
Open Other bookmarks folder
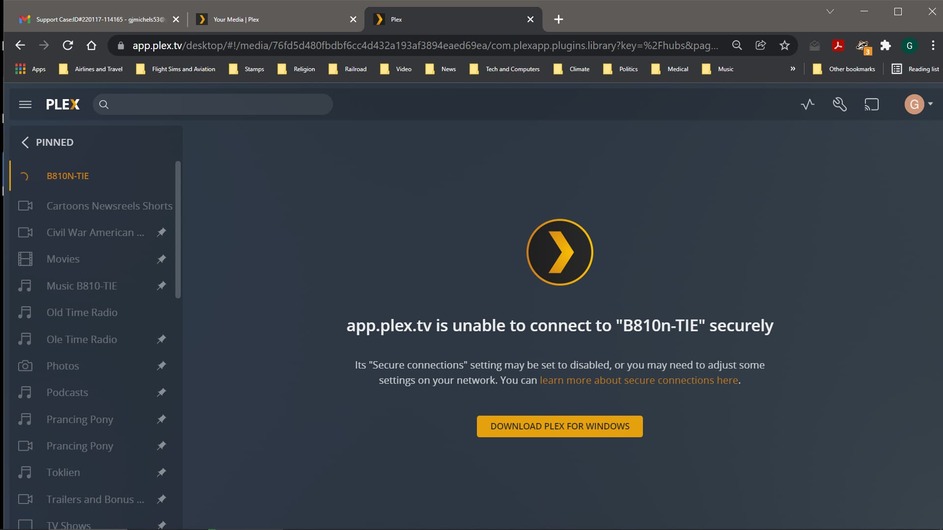[x=844, y=69]
